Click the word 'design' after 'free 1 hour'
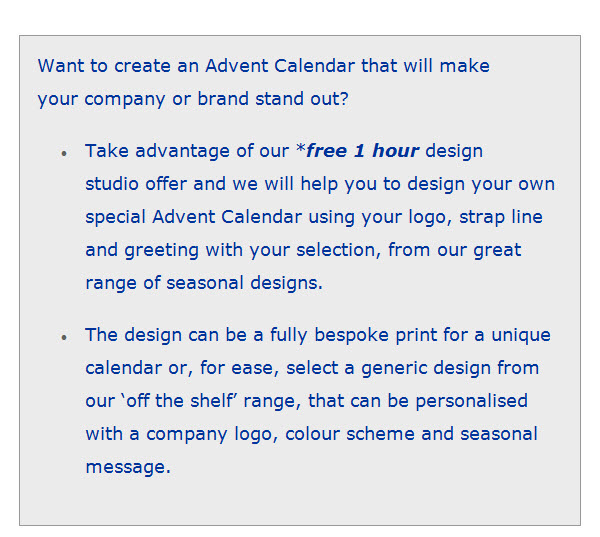 454,151
